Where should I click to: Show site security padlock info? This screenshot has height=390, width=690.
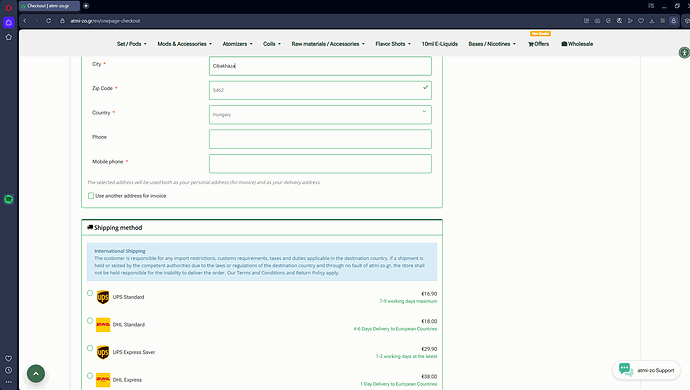pos(62,21)
